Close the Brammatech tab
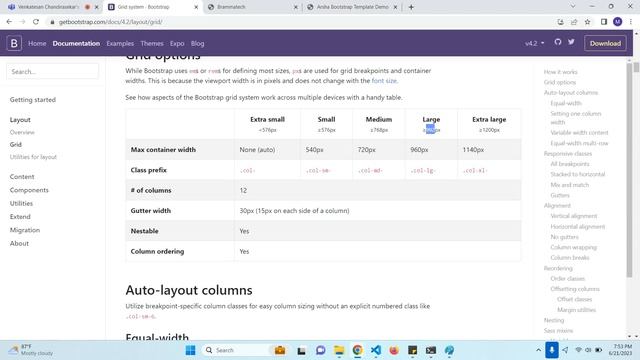The image size is (640, 360). pyautogui.click(x=296, y=7)
